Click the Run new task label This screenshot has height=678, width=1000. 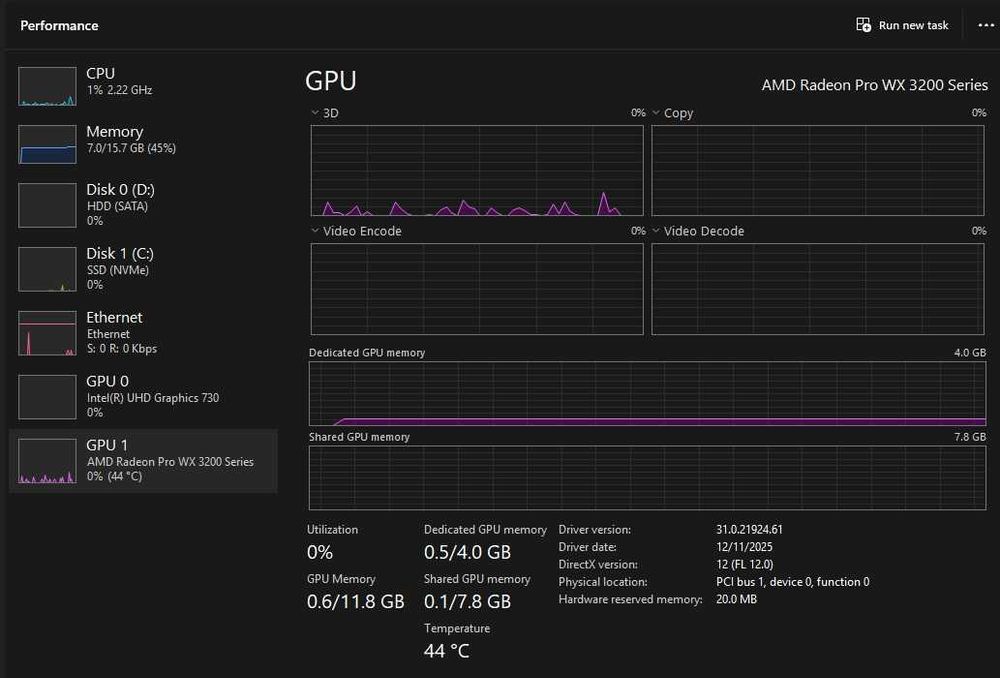click(913, 25)
